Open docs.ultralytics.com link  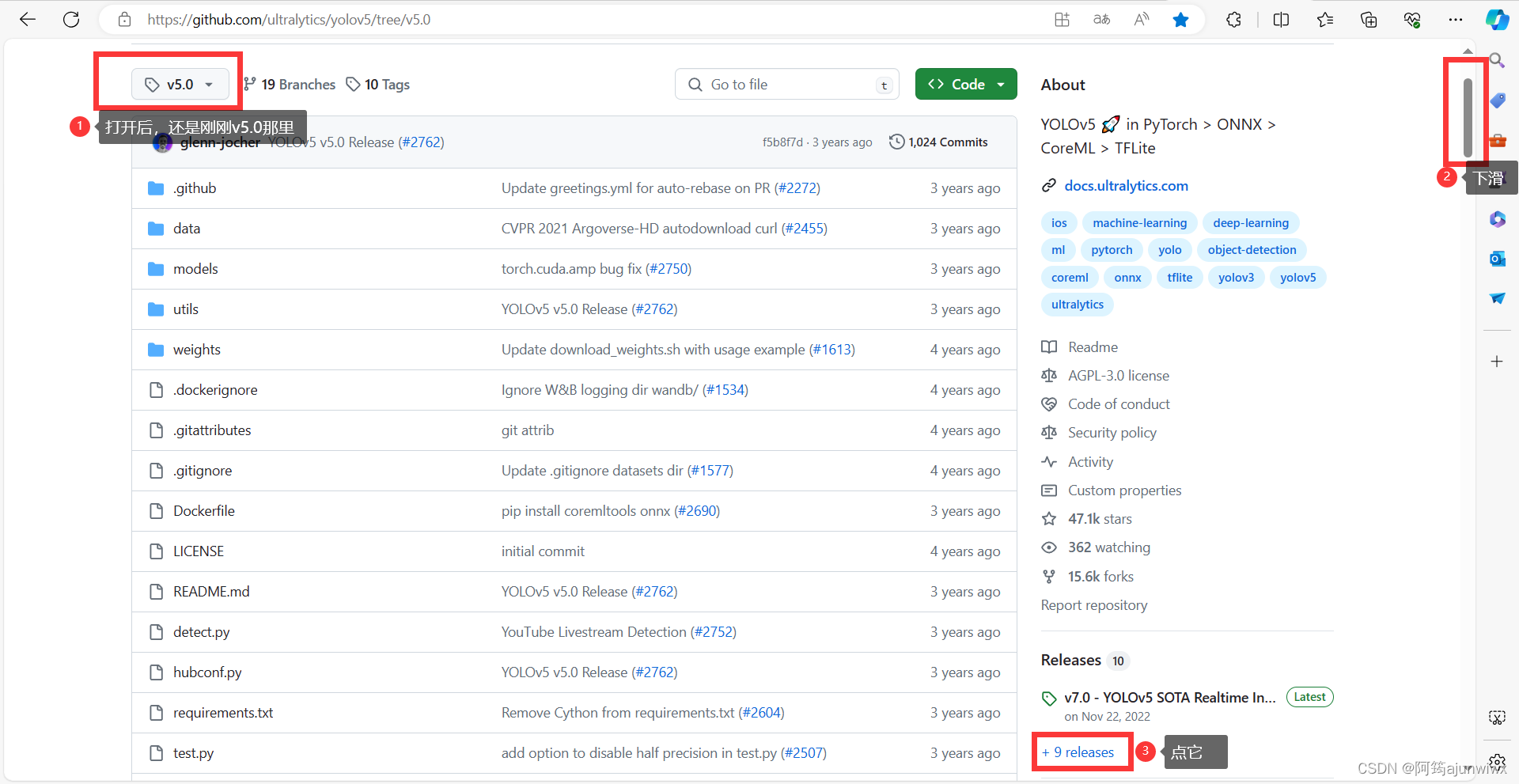point(1126,186)
